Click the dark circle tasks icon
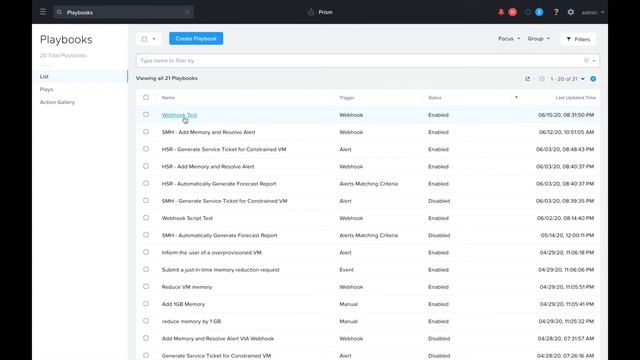 pos(528,12)
